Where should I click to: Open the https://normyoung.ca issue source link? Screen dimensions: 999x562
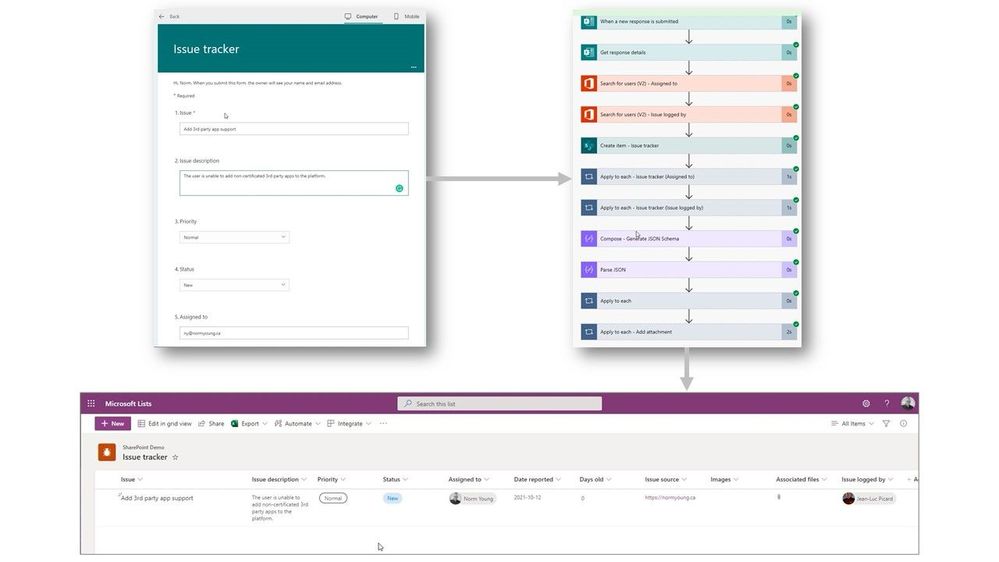tap(670, 498)
